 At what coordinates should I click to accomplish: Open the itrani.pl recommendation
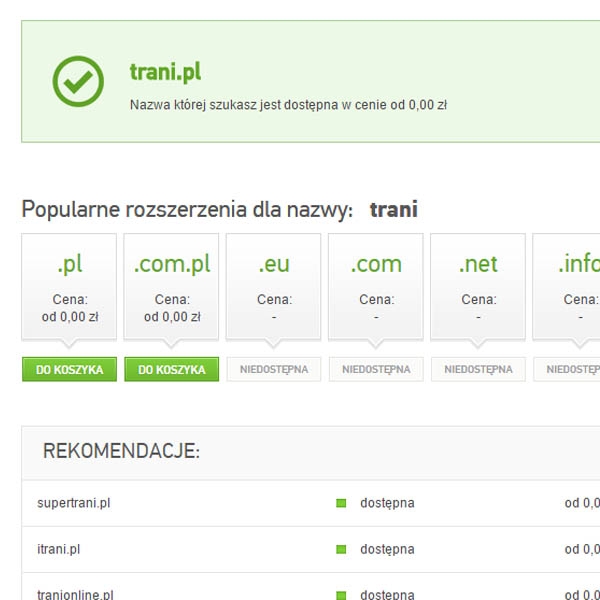(x=58, y=549)
